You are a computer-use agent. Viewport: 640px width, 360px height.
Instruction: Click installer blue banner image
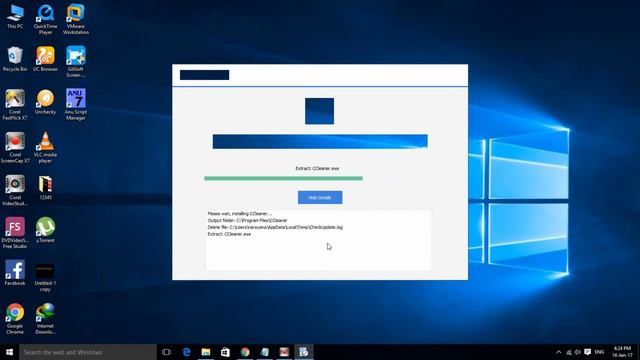point(320,141)
